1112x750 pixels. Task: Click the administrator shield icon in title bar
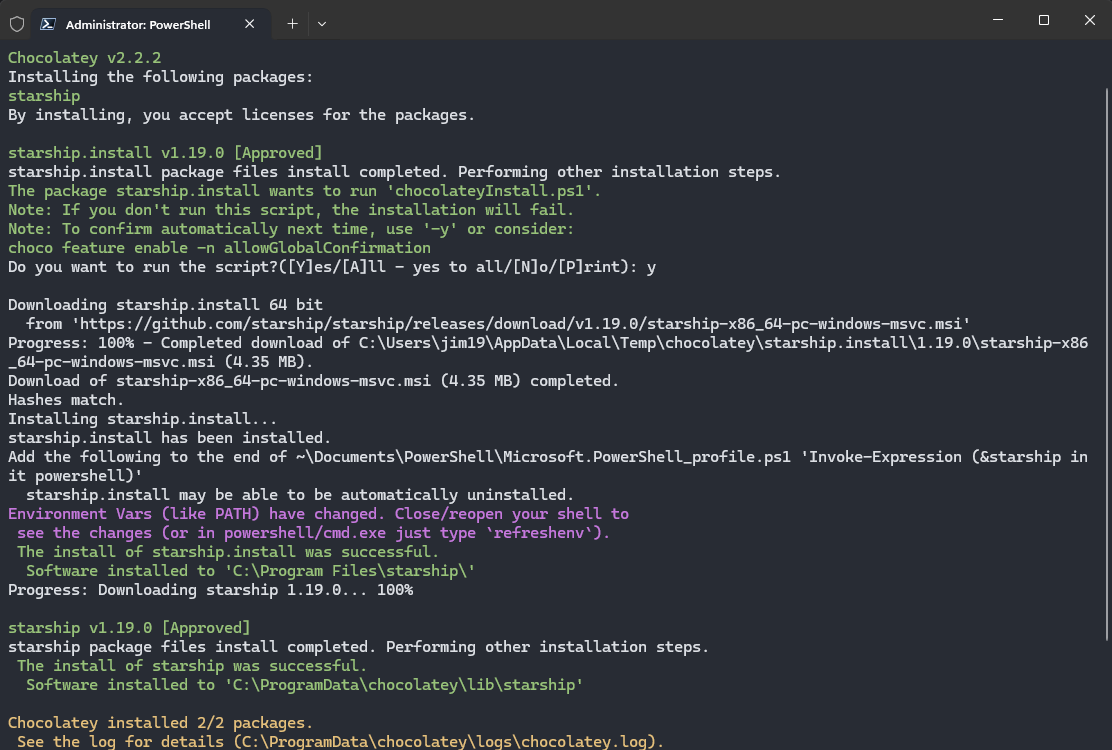tap(17, 24)
